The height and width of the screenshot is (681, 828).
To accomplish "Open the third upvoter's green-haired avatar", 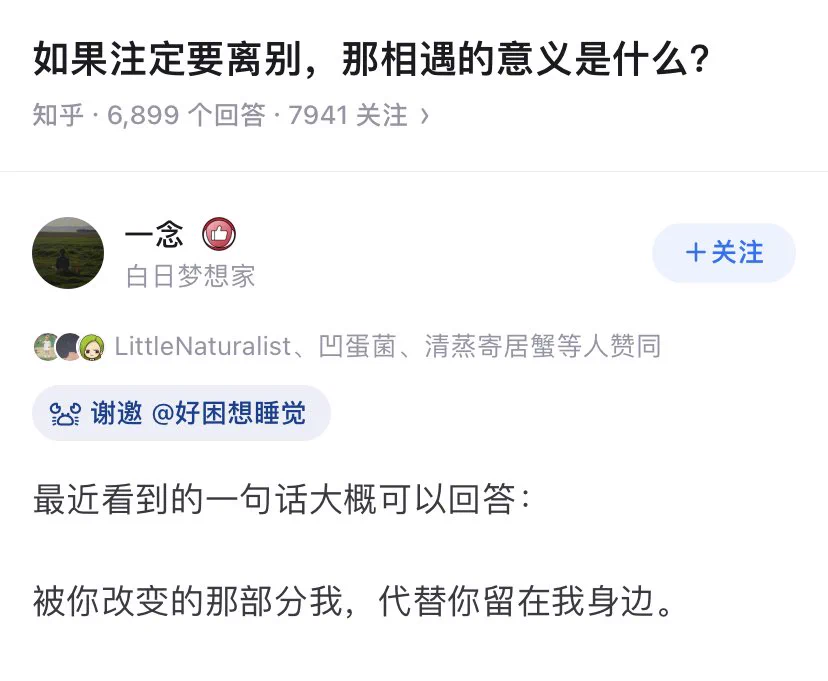I will pyautogui.click(x=91, y=347).
